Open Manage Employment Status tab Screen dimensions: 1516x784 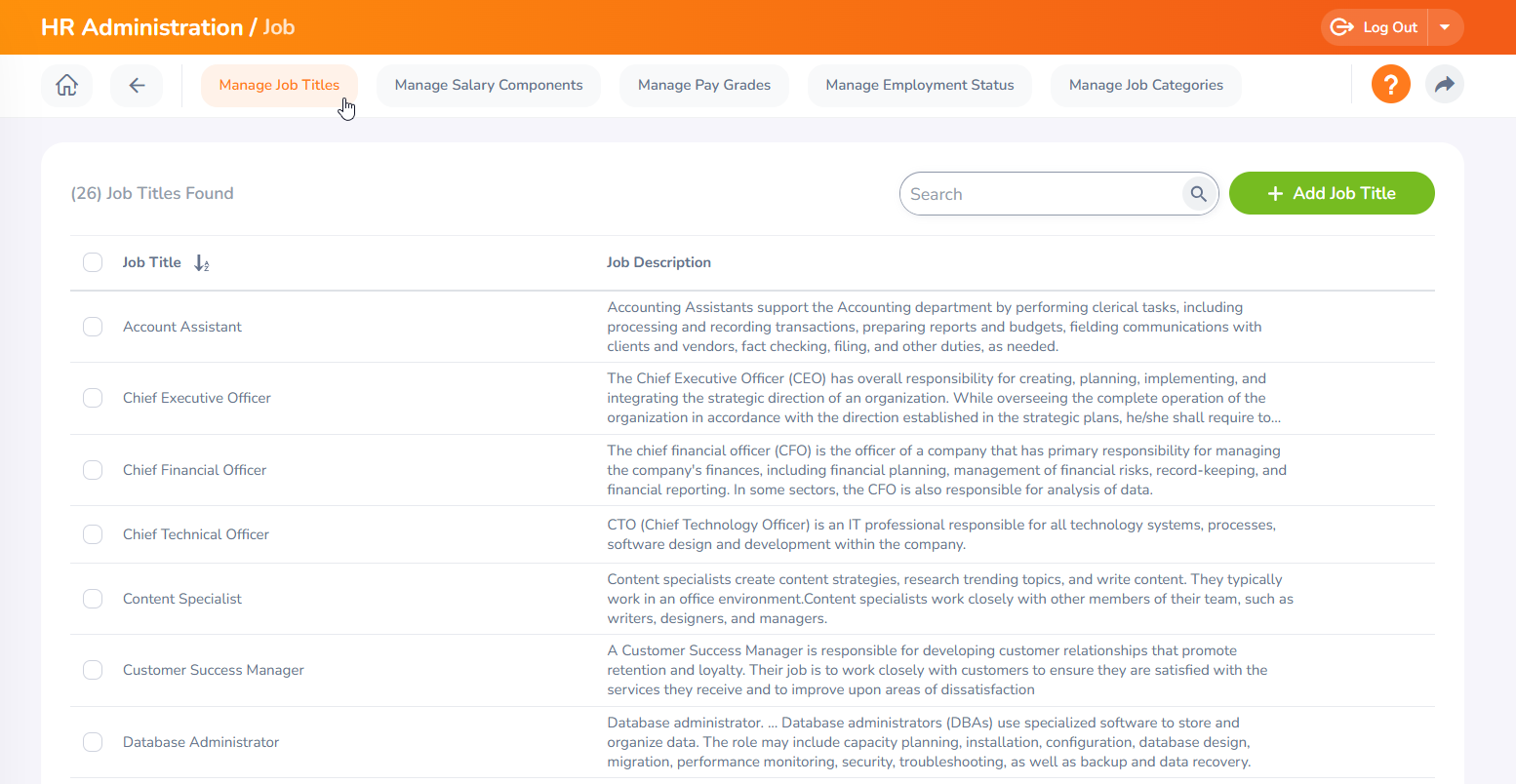[x=920, y=85]
